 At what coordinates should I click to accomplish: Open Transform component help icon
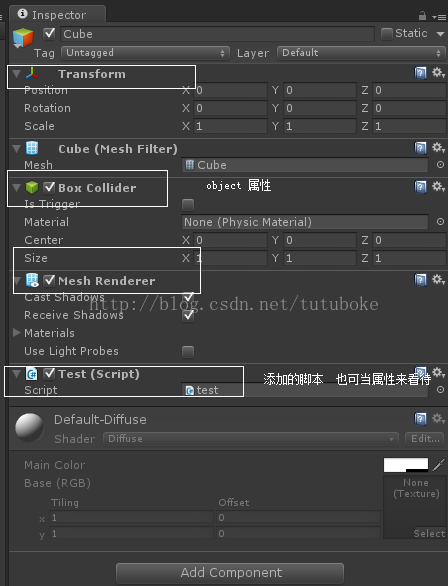[420, 73]
